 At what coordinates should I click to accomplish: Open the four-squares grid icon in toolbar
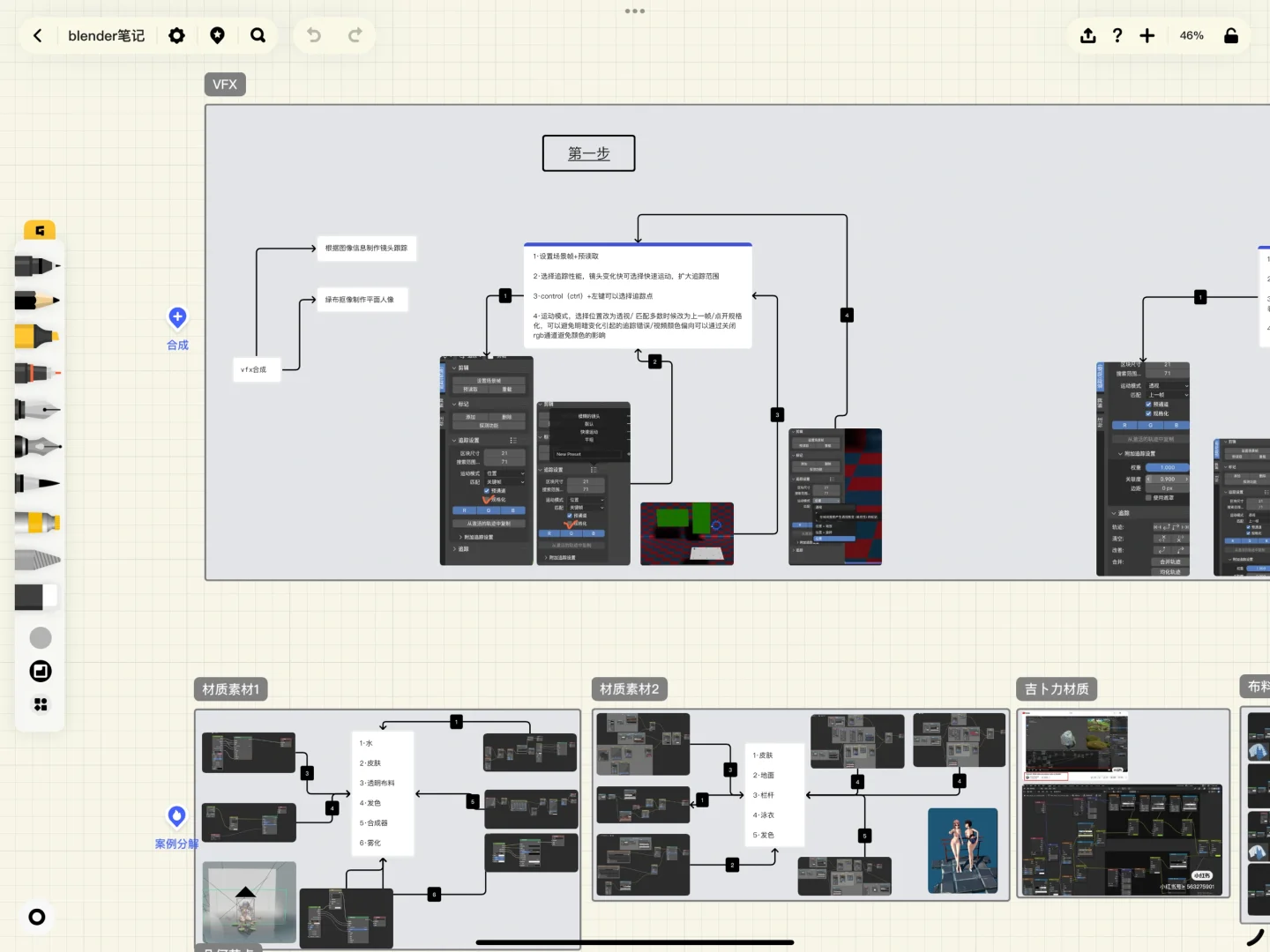tap(41, 704)
